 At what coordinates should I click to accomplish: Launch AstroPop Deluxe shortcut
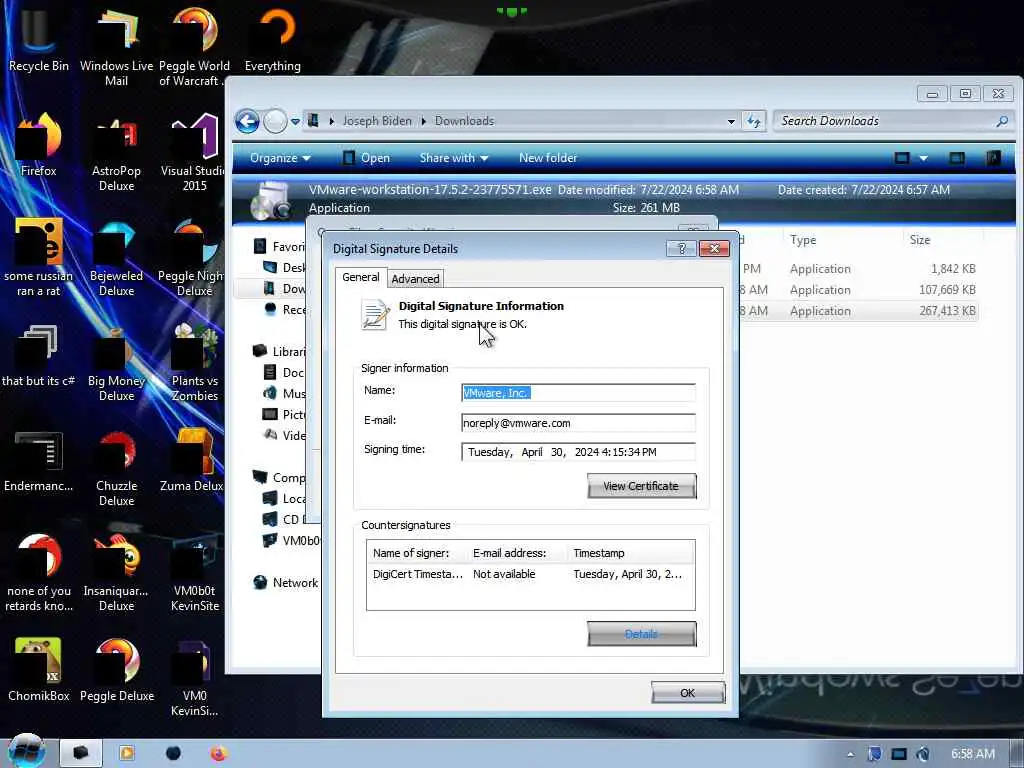[116, 152]
